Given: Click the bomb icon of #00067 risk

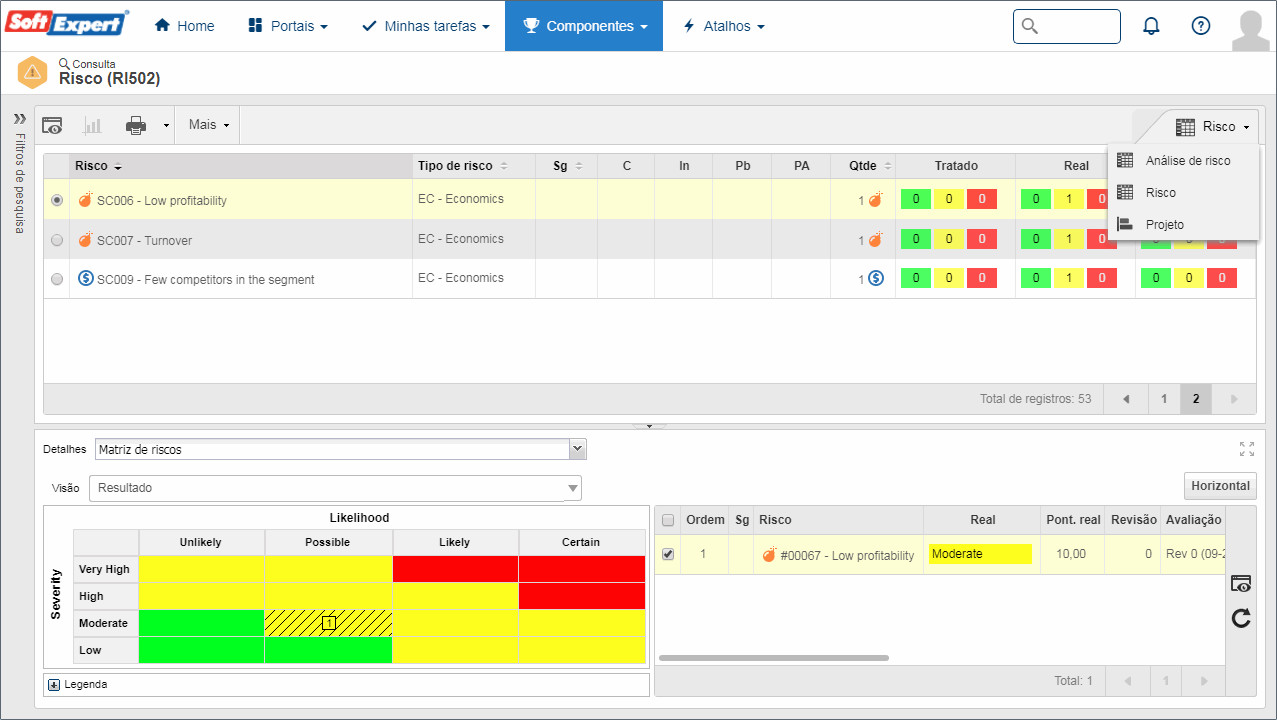Looking at the screenshot, I should 769,554.
